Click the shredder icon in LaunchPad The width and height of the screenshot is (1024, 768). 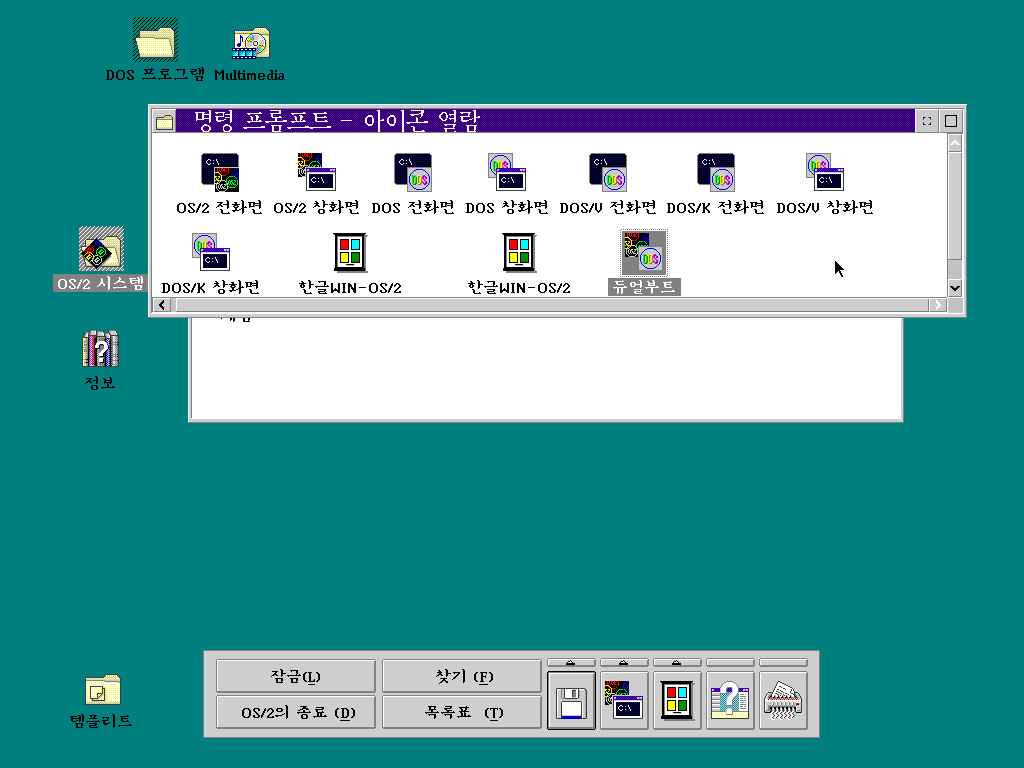click(x=783, y=701)
